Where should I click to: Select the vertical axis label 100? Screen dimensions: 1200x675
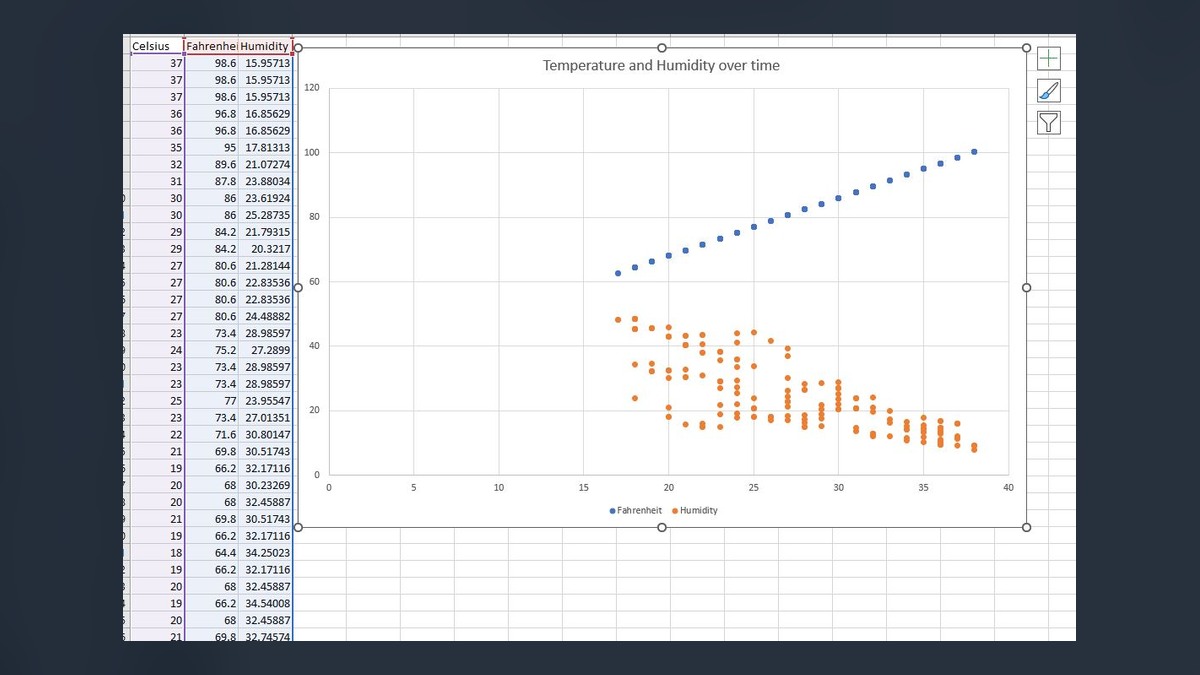click(311, 153)
